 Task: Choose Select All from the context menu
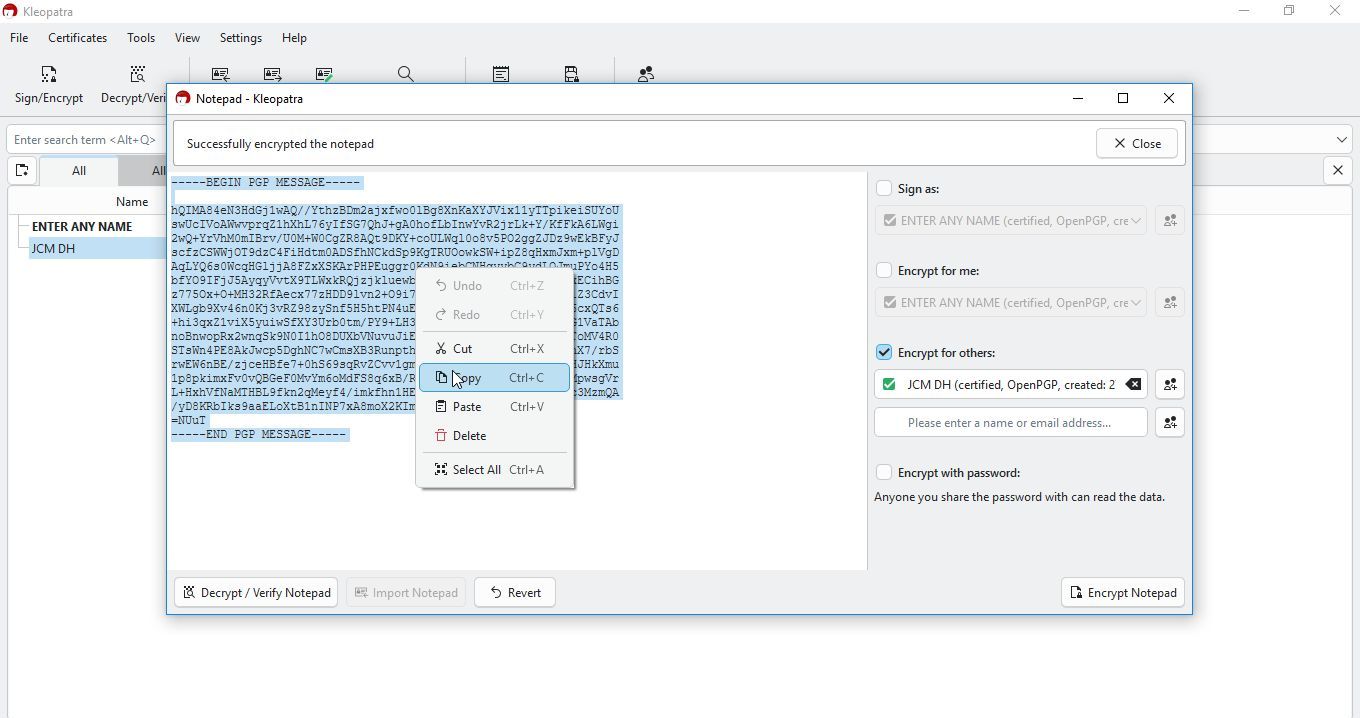(494, 470)
